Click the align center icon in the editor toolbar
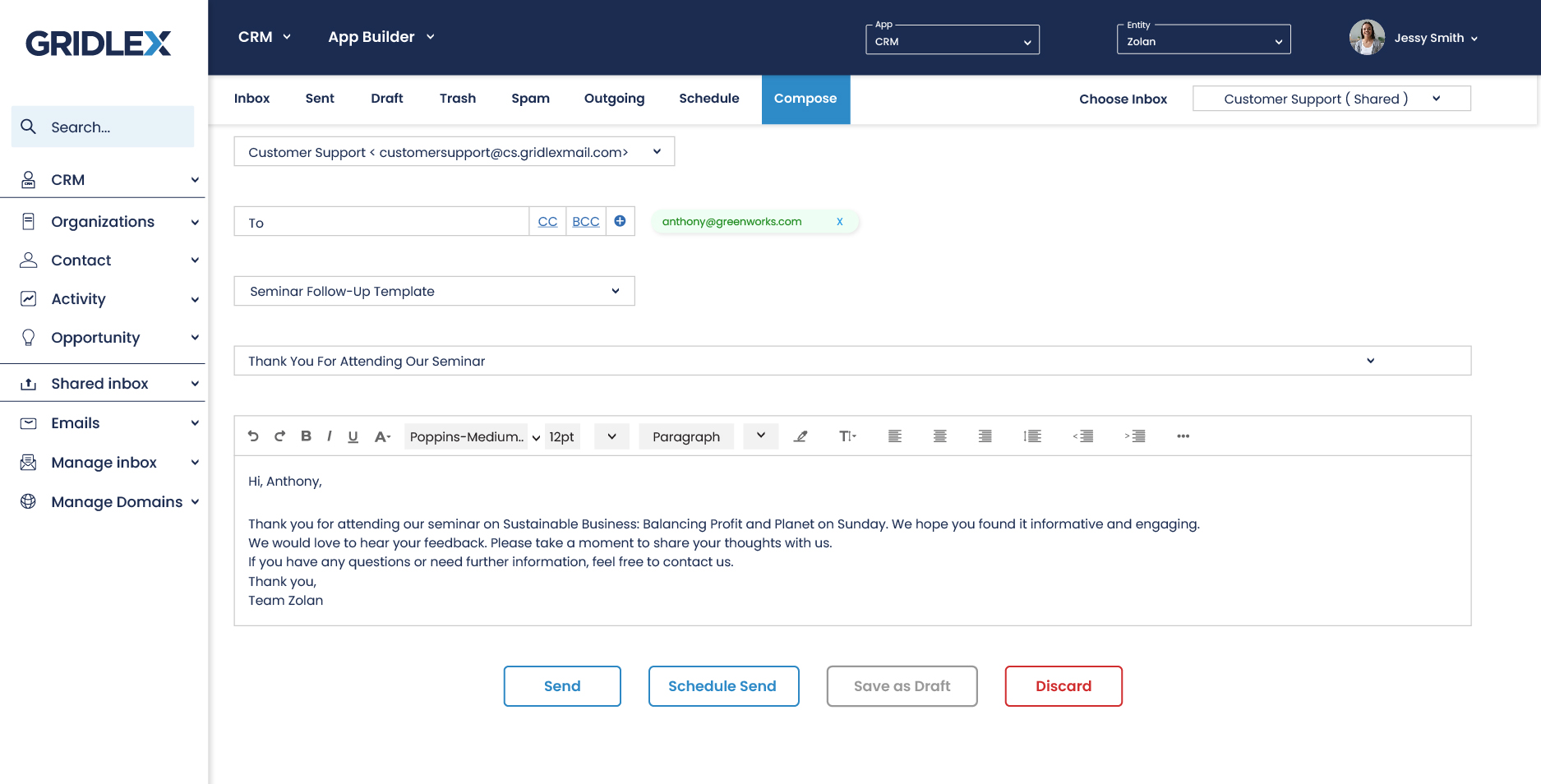Image resolution: width=1541 pixels, height=784 pixels. point(939,436)
